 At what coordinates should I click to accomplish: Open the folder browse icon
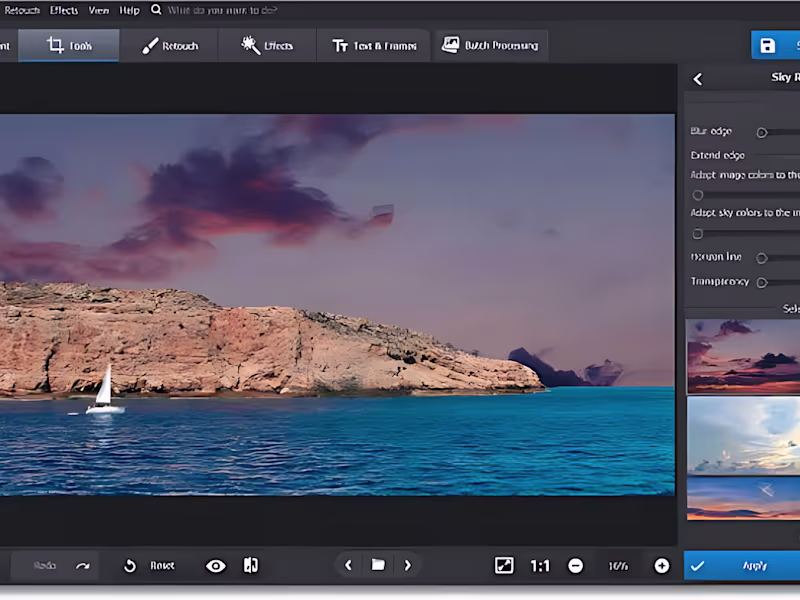[378, 566]
